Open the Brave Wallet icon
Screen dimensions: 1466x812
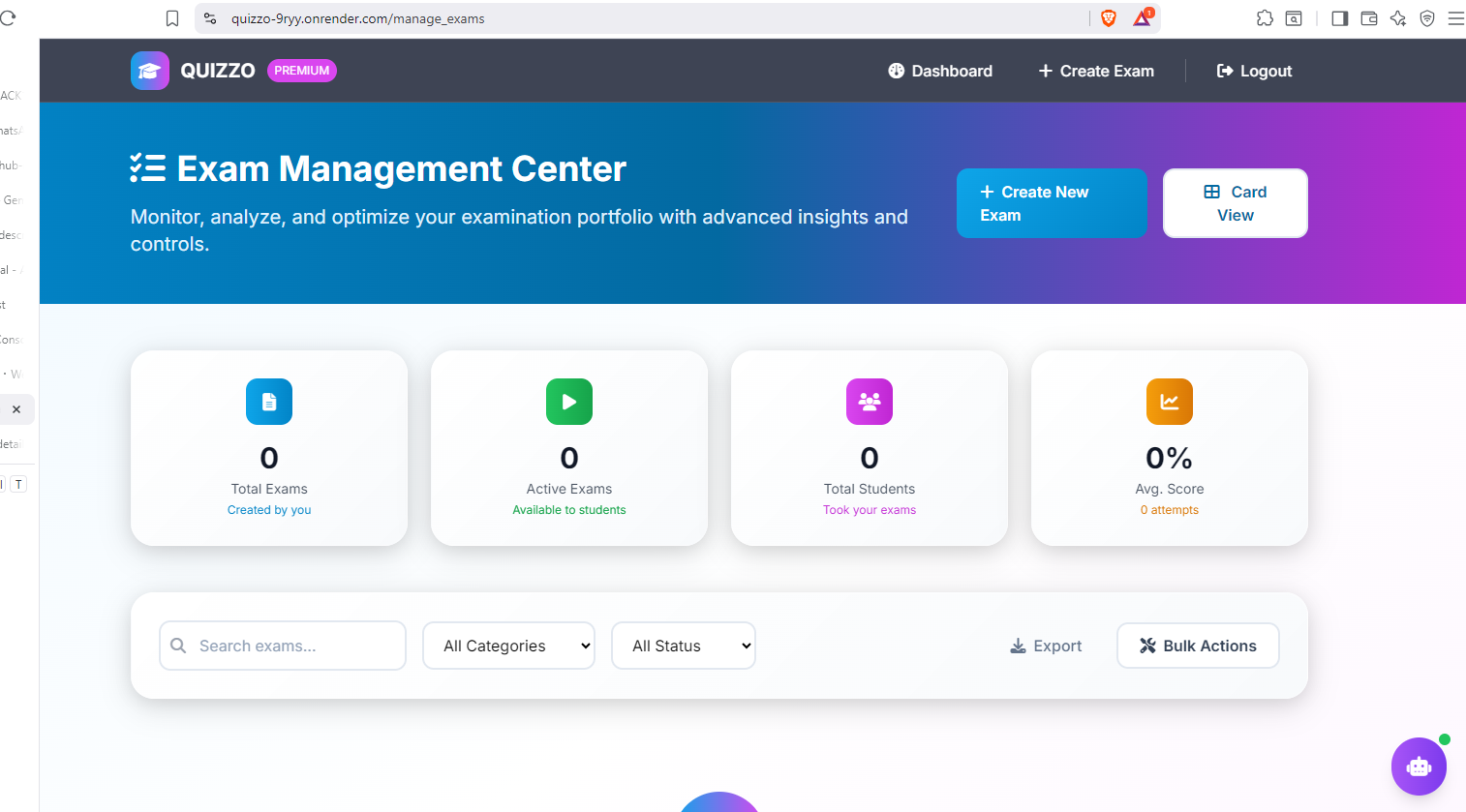(x=1369, y=18)
